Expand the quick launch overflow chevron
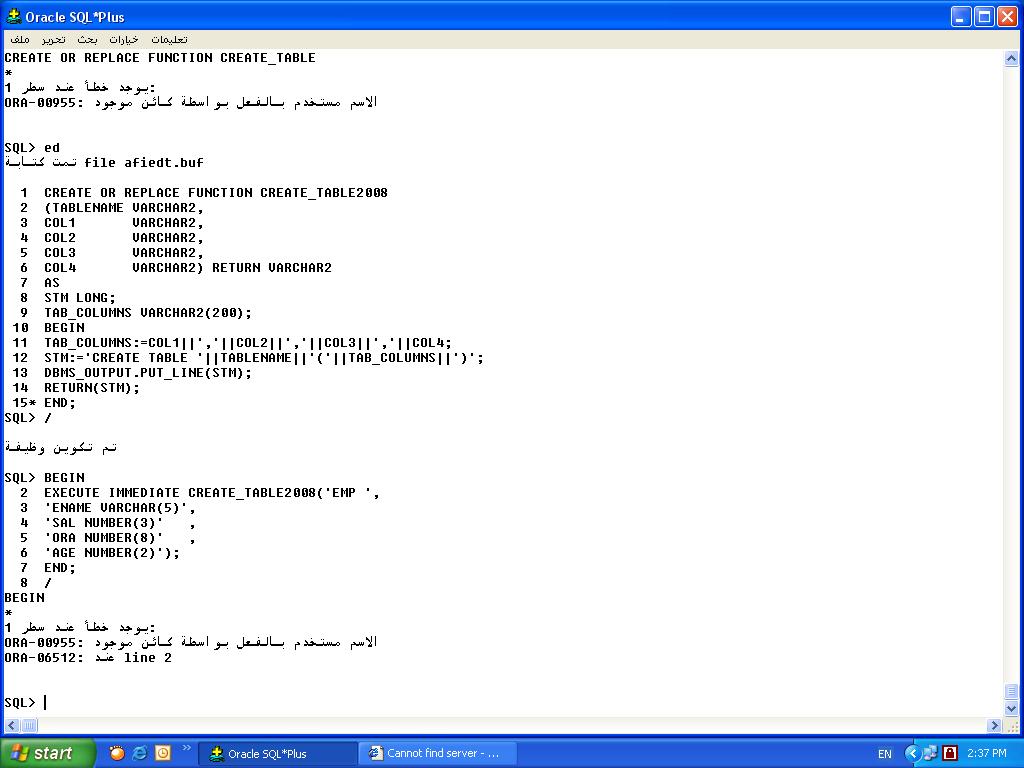1024x768 pixels. [x=186, y=749]
